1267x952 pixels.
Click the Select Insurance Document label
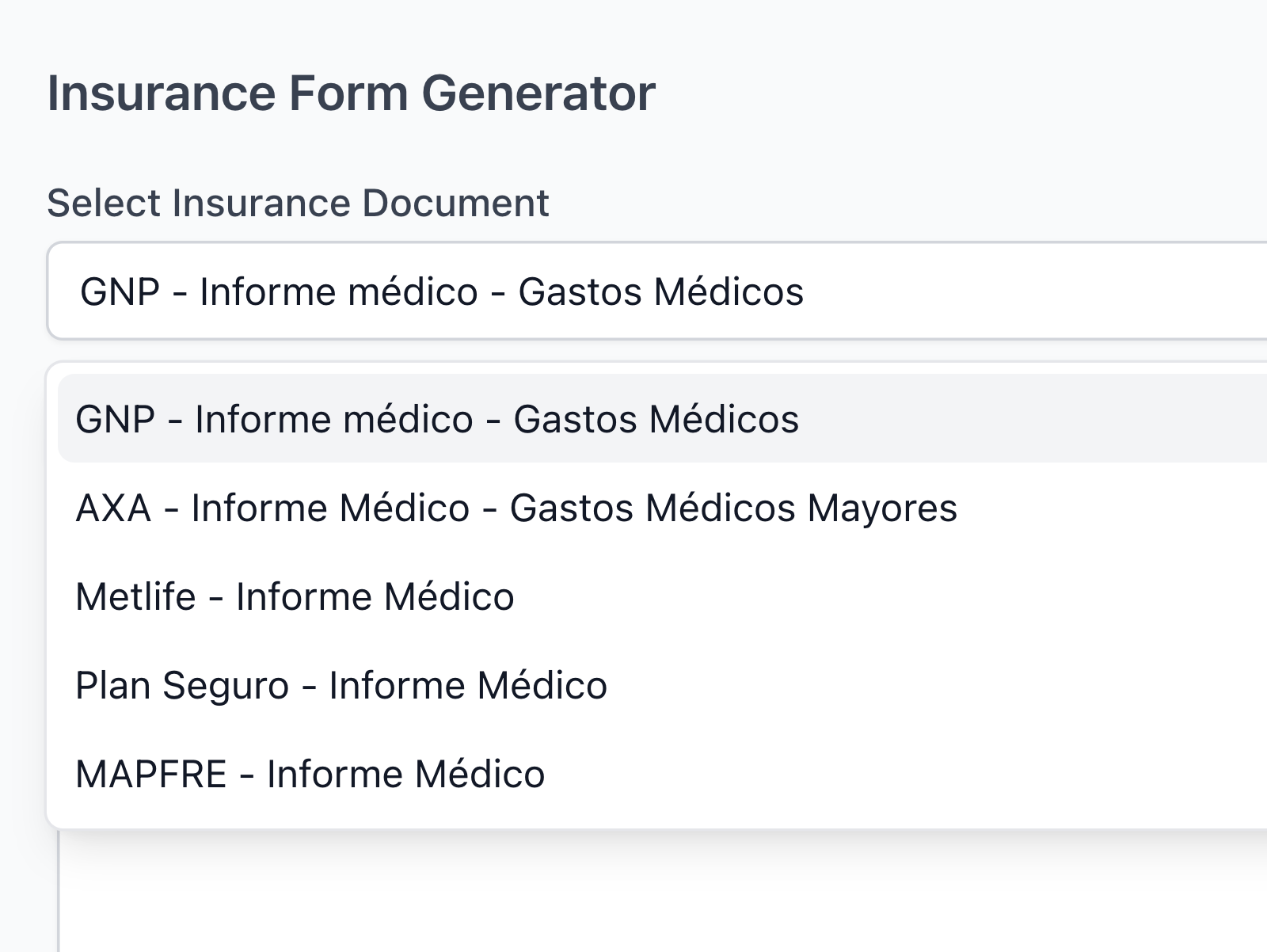[298, 203]
